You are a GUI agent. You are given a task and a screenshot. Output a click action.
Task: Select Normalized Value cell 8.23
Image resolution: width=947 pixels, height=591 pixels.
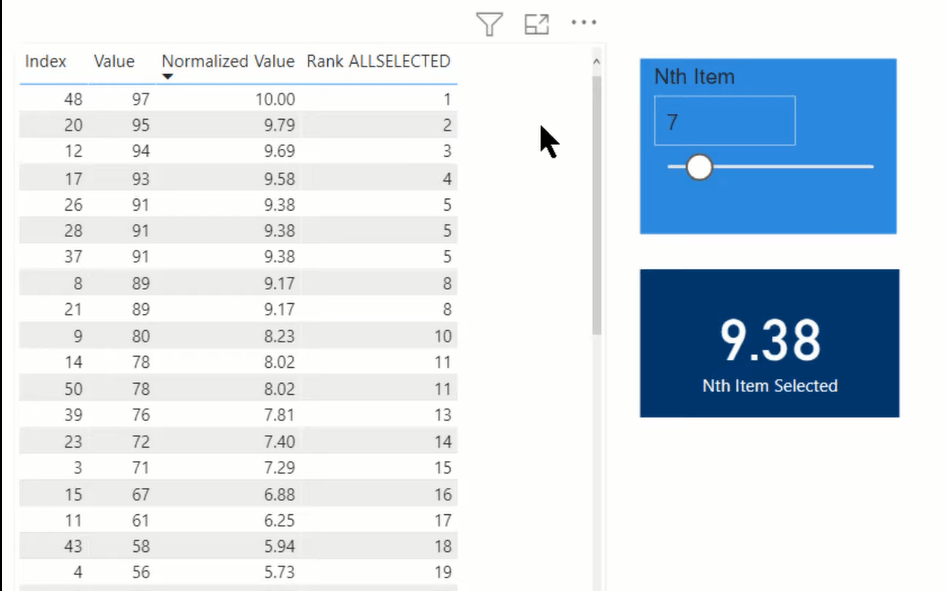click(x=279, y=336)
